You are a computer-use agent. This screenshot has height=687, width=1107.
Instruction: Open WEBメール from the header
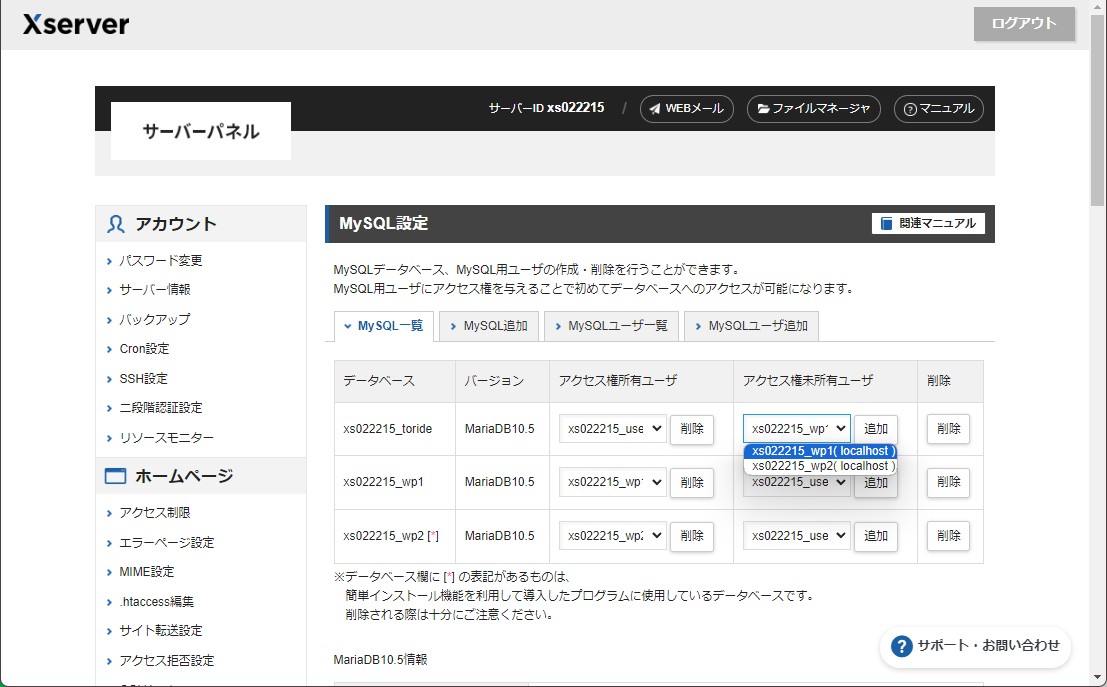coord(687,109)
